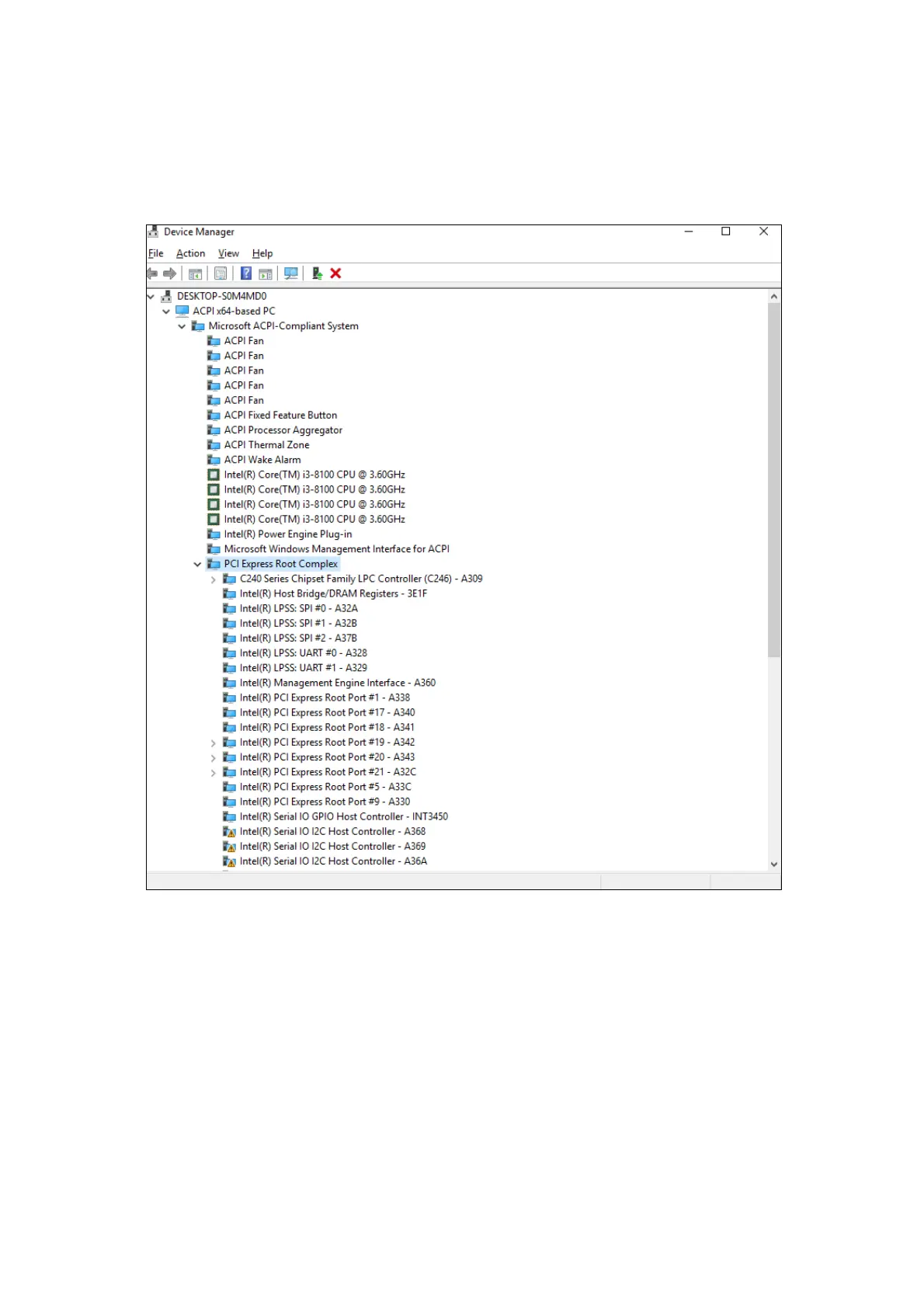This screenshot has width=924, height=1308.
Task: Click the ACPI Fixed Feature Button icon
Action: 214,416
